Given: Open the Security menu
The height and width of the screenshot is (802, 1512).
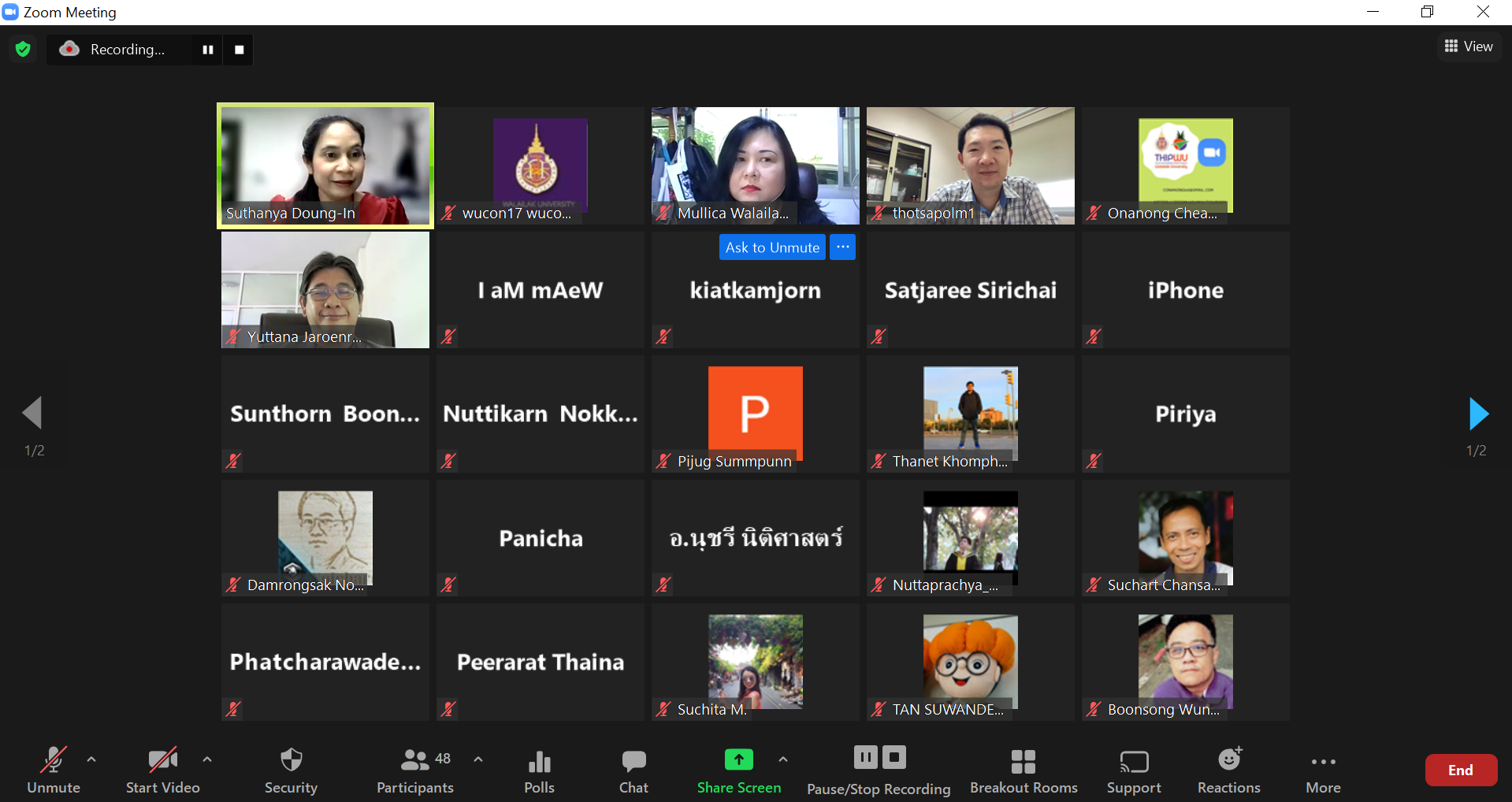Looking at the screenshot, I should pyautogui.click(x=291, y=770).
